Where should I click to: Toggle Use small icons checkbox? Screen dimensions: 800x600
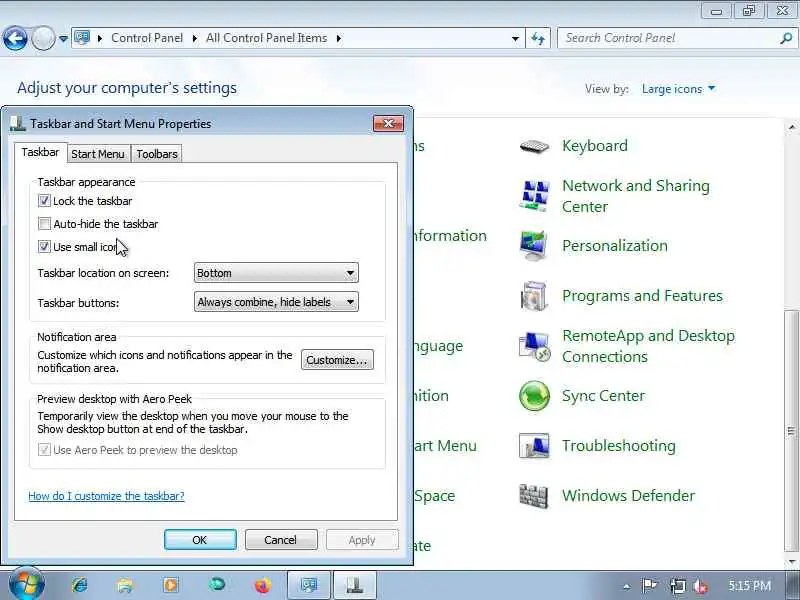[44, 247]
